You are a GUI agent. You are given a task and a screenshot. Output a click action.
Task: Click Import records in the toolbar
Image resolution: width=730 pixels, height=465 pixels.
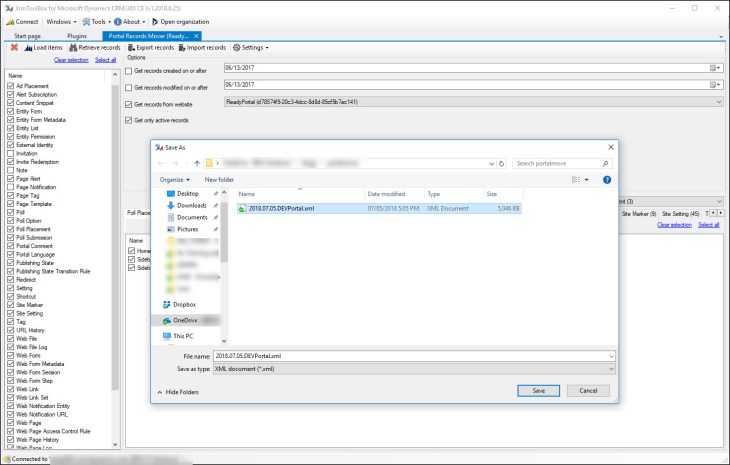(202, 47)
